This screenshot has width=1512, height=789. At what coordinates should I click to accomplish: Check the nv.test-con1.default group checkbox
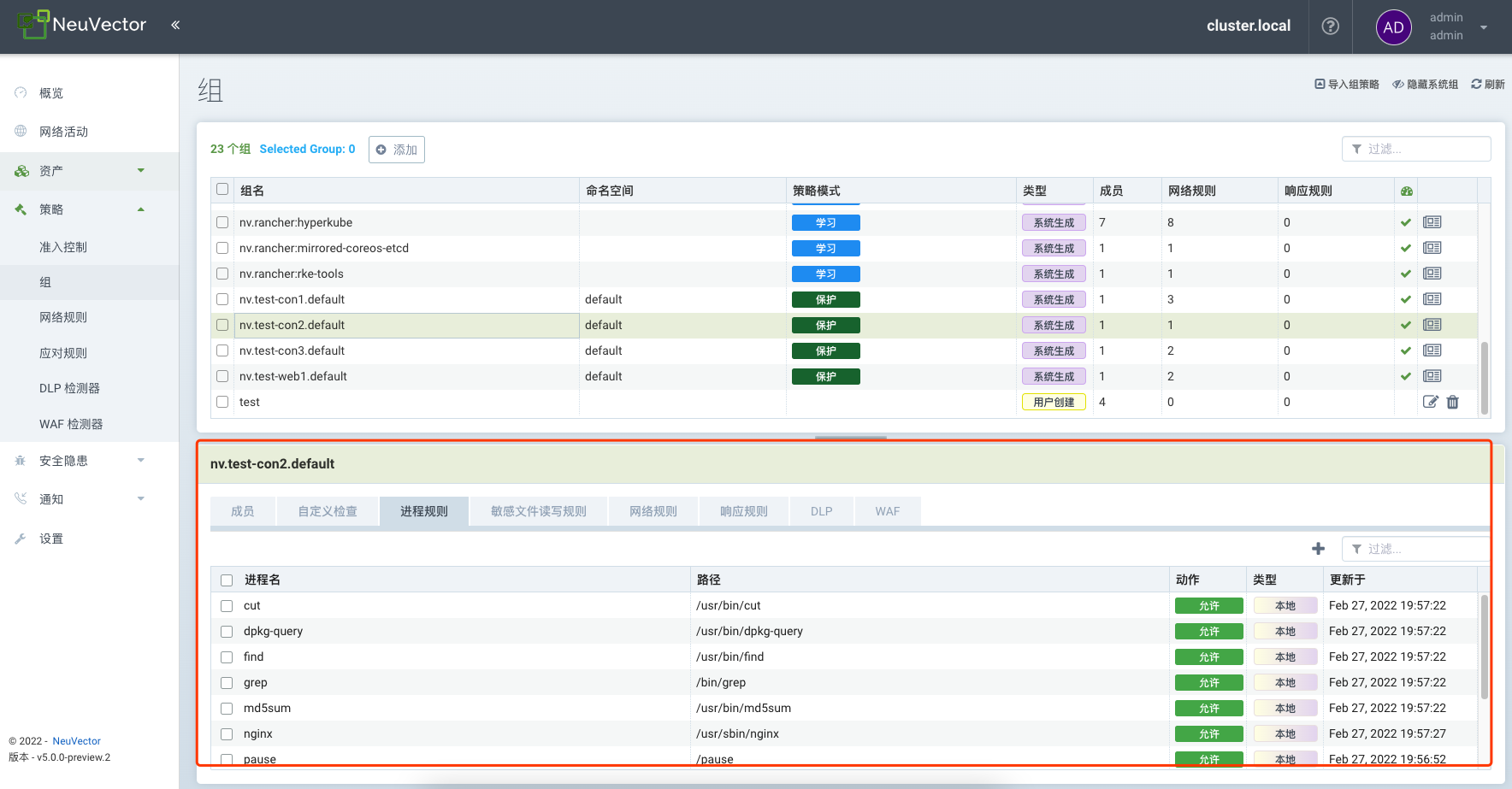click(222, 299)
